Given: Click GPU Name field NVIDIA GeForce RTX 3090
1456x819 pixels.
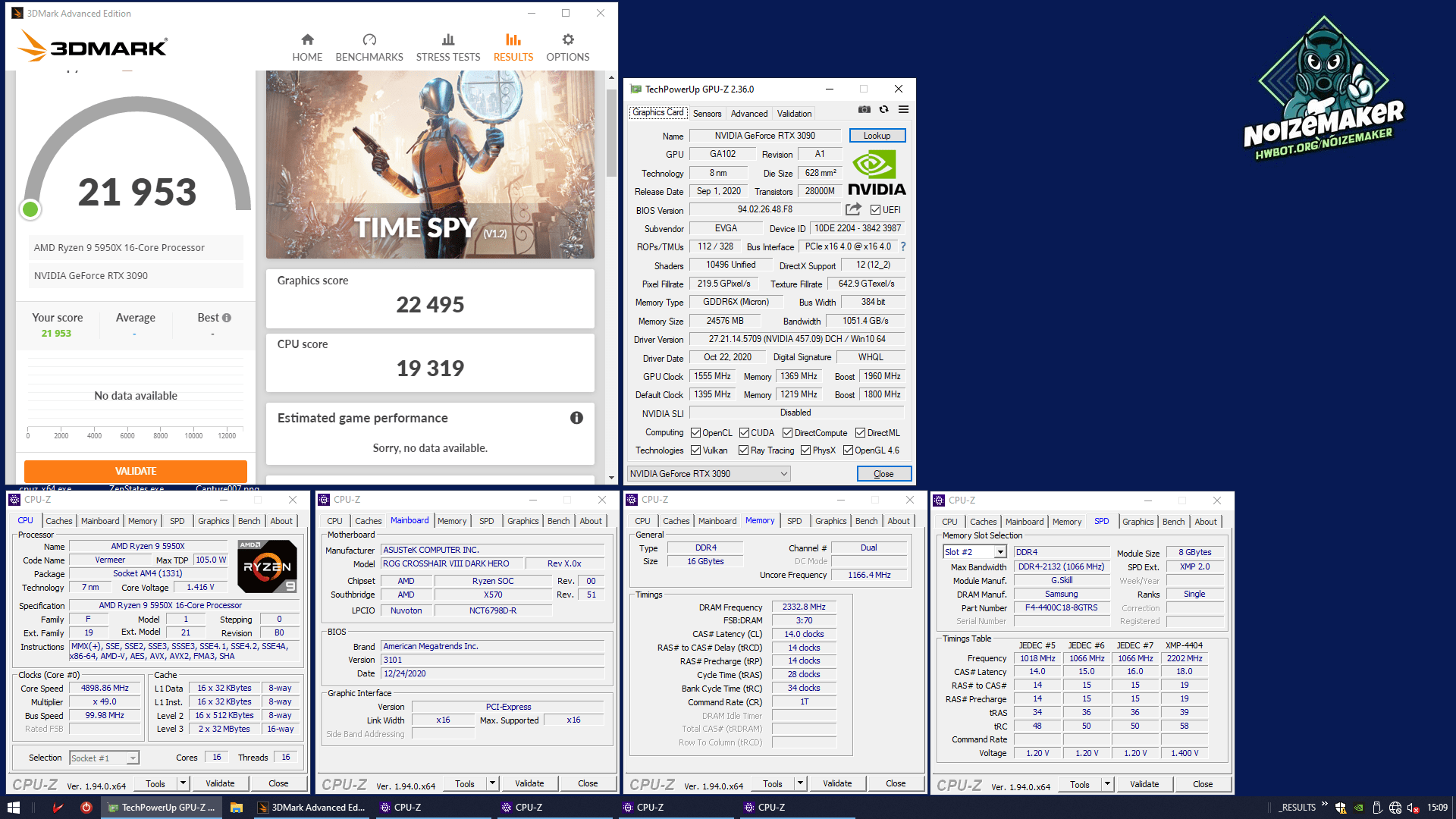Looking at the screenshot, I should [x=764, y=136].
